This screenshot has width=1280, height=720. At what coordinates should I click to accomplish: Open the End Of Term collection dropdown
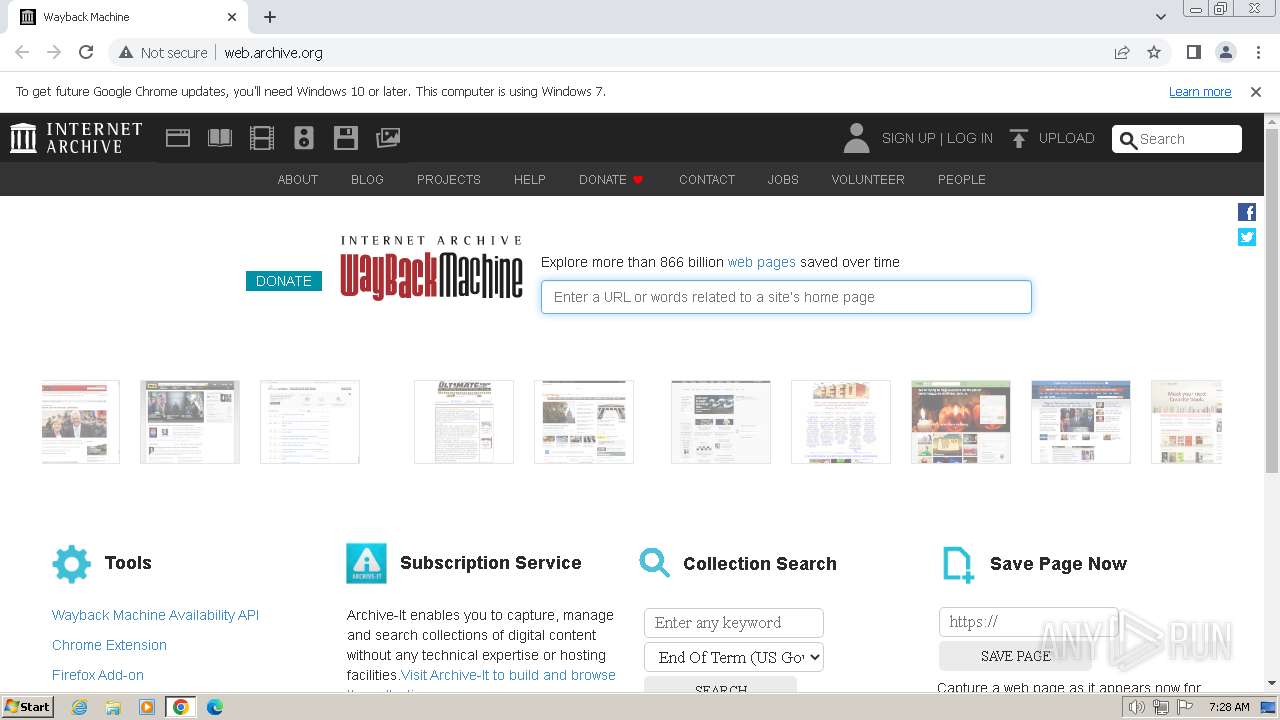[x=734, y=657]
